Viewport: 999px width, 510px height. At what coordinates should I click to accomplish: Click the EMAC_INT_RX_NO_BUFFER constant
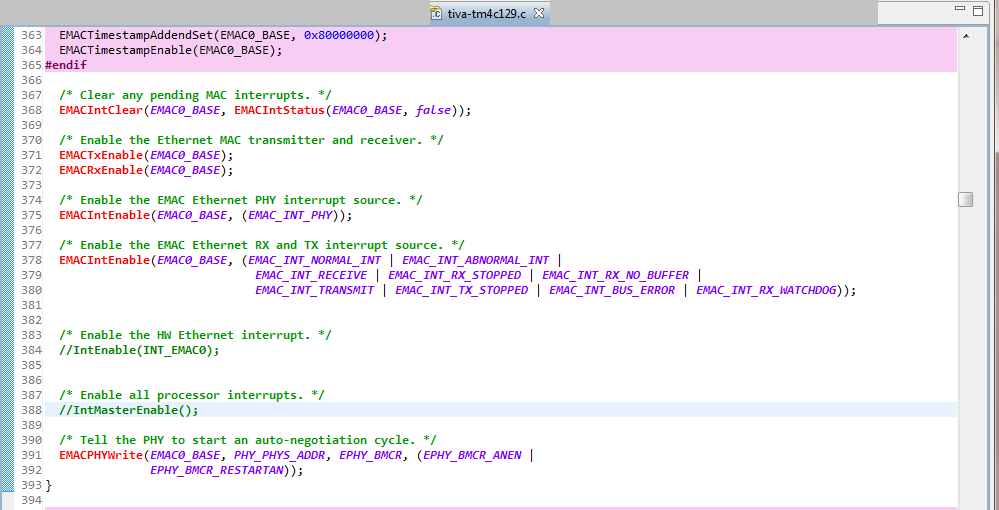tap(615, 275)
